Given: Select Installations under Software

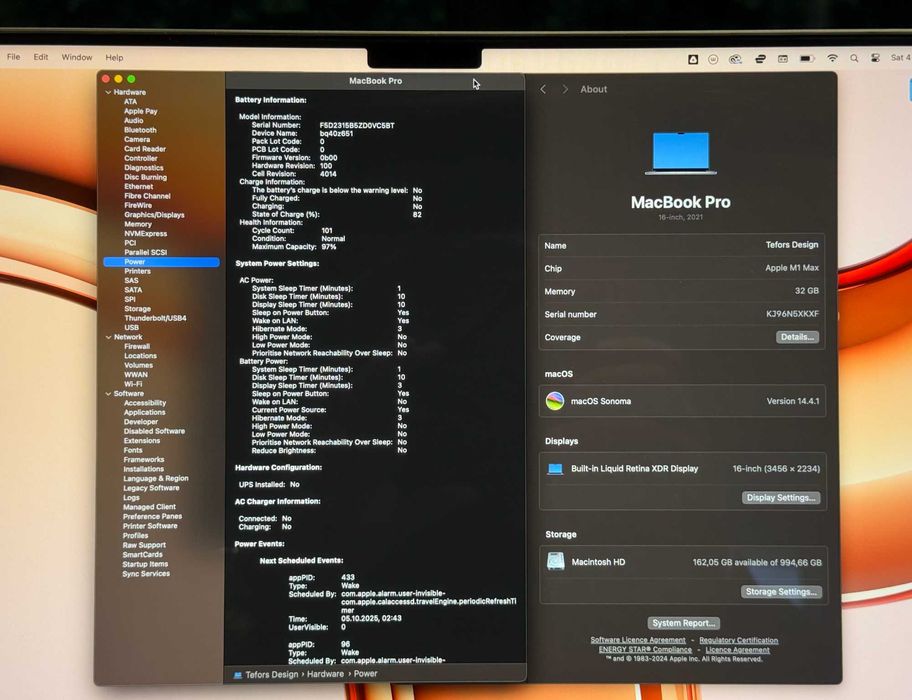Looking at the screenshot, I should coord(143,469).
